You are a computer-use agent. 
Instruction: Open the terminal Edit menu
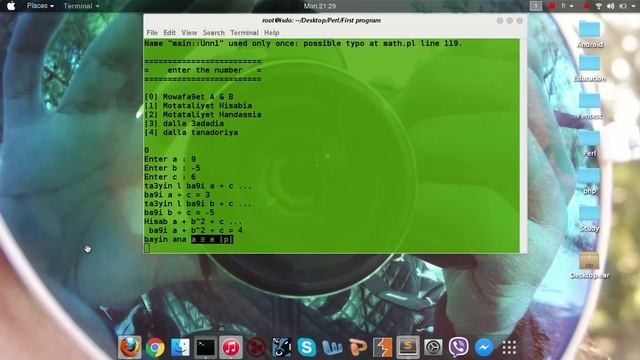click(x=169, y=33)
